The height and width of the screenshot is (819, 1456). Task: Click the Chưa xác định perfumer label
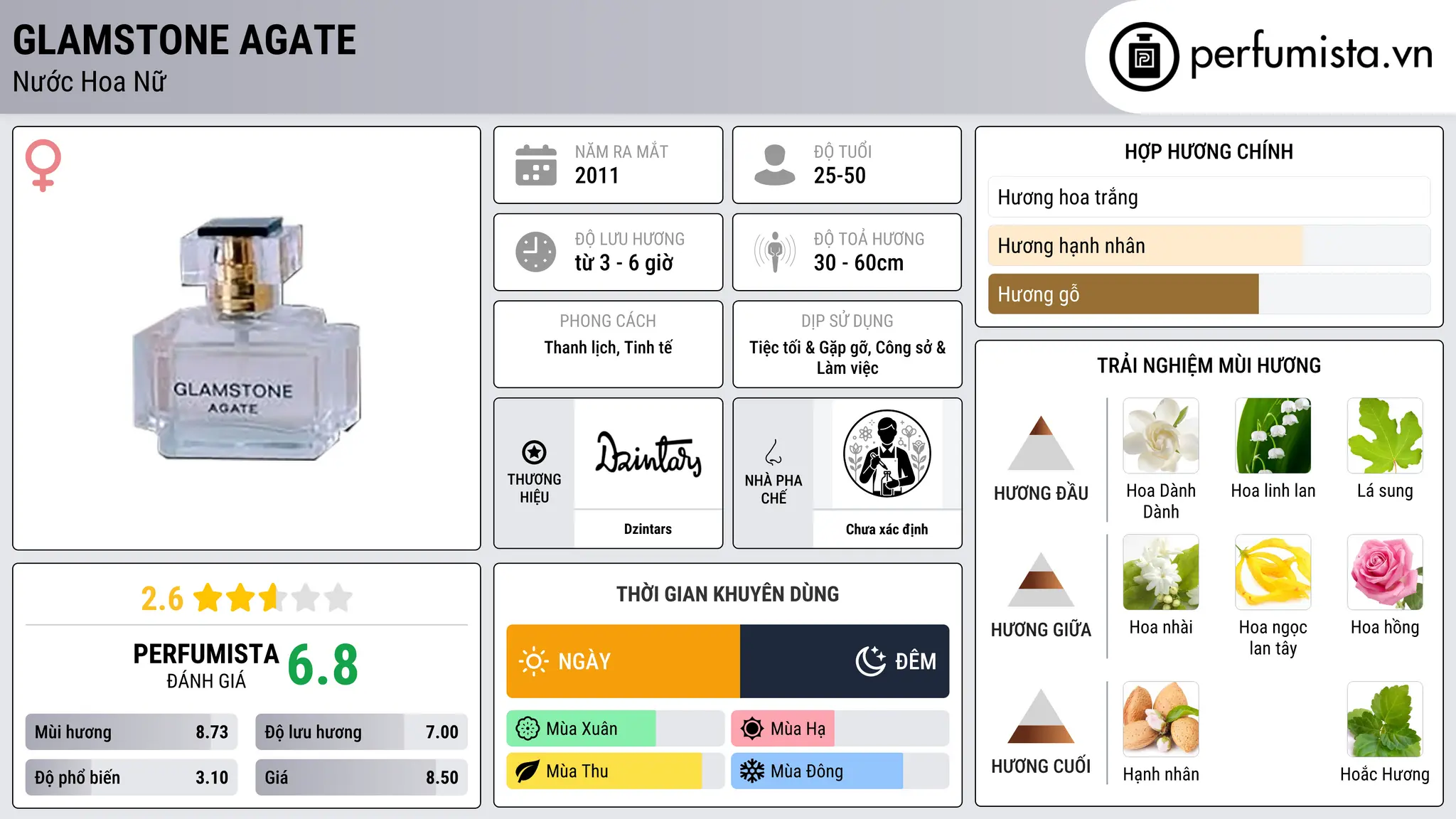coord(887,529)
